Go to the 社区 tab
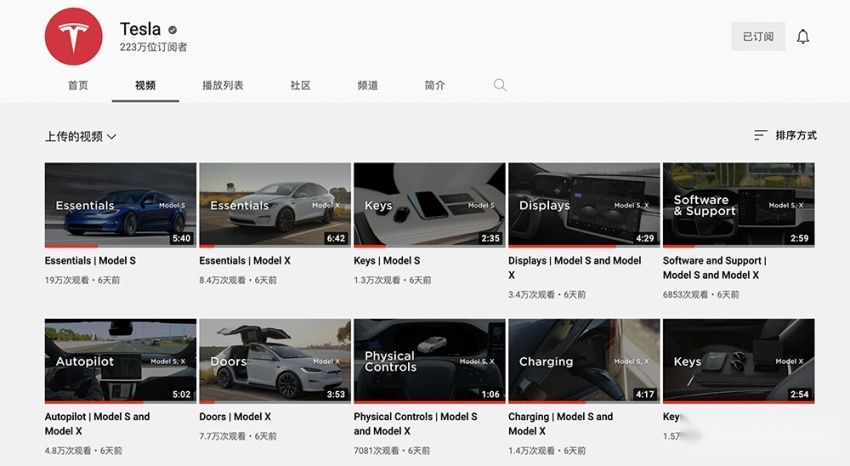 click(x=300, y=85)
